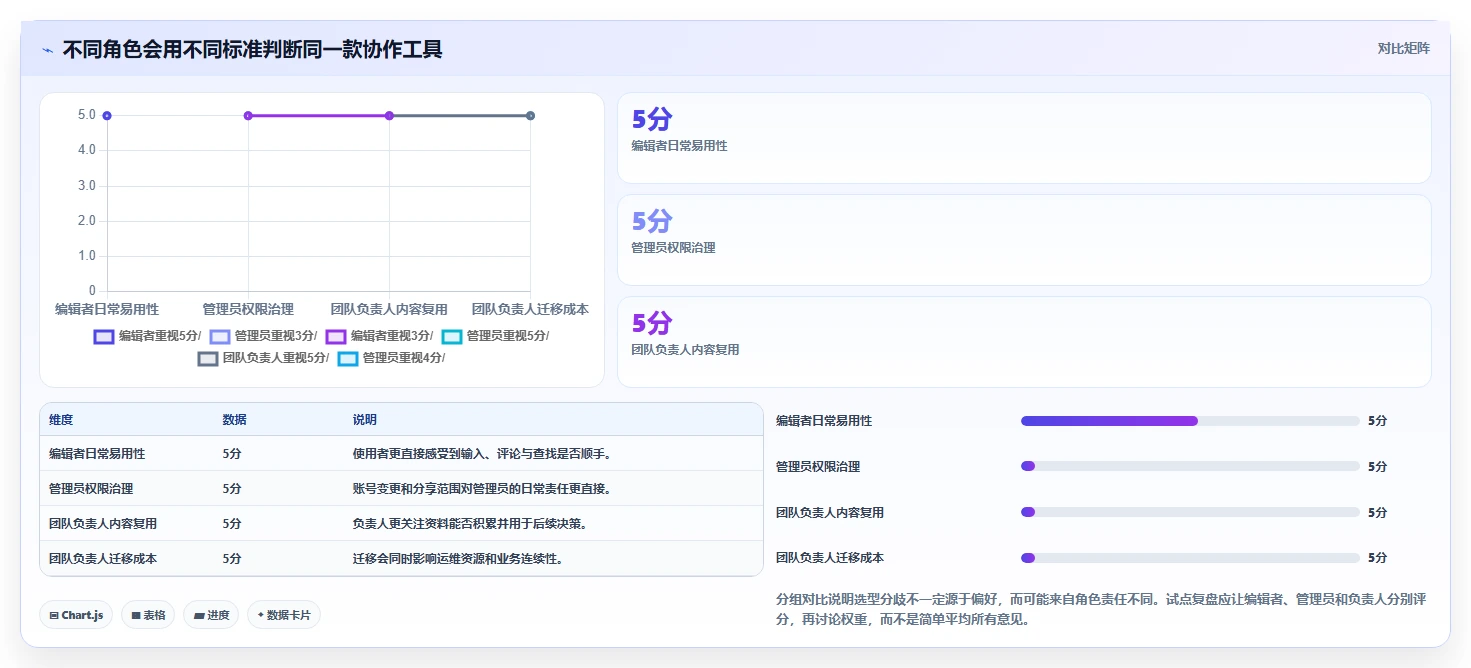Image resolution: width=1471 pixels, height=668 pixels.
Task: Click the chart data point above 团队负责人迁移成本
Action: (x=530, y=116)
